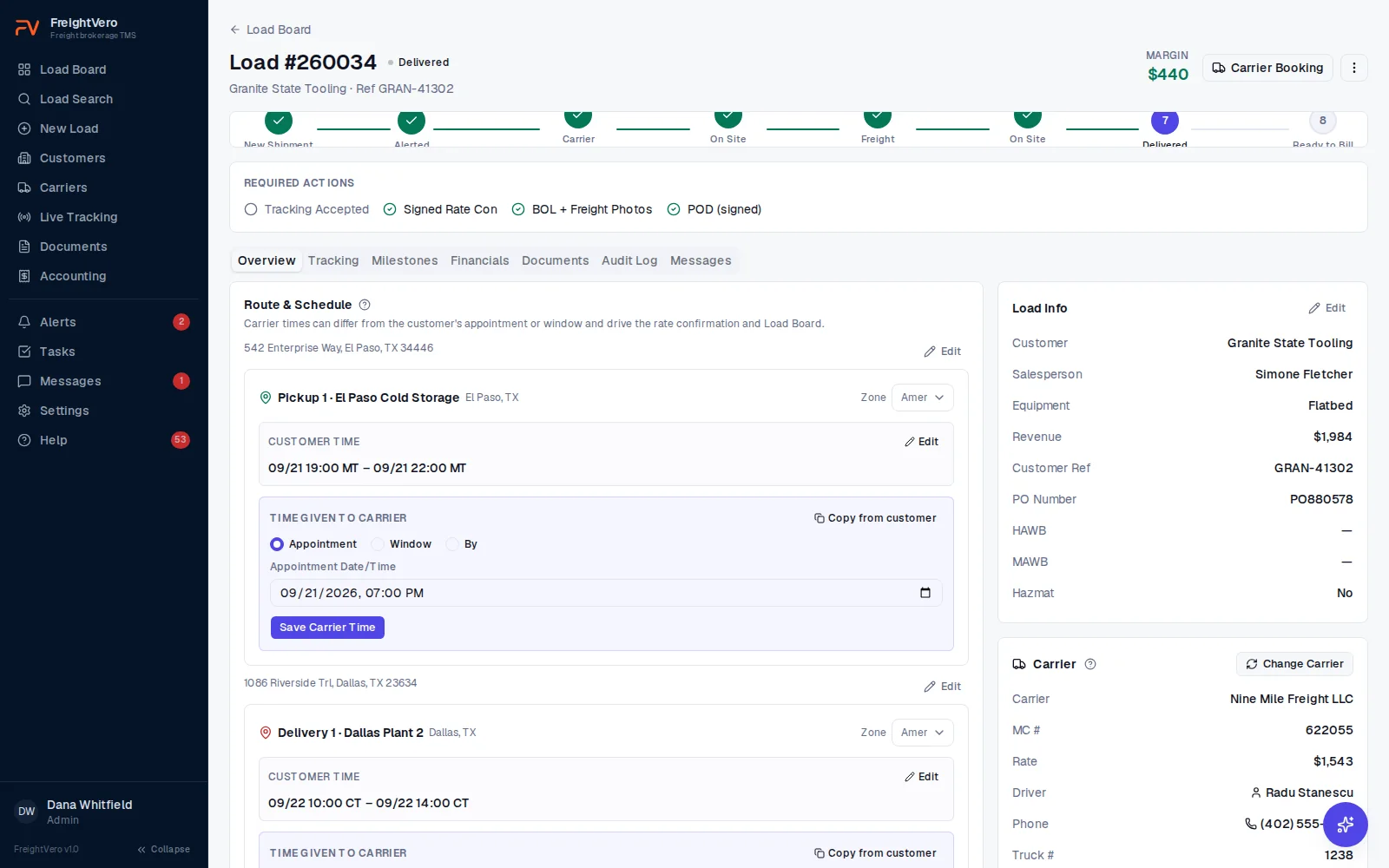Open Zone dropdown for Pickup 1
Screen dimensions: 1389x868
point(922,398)
